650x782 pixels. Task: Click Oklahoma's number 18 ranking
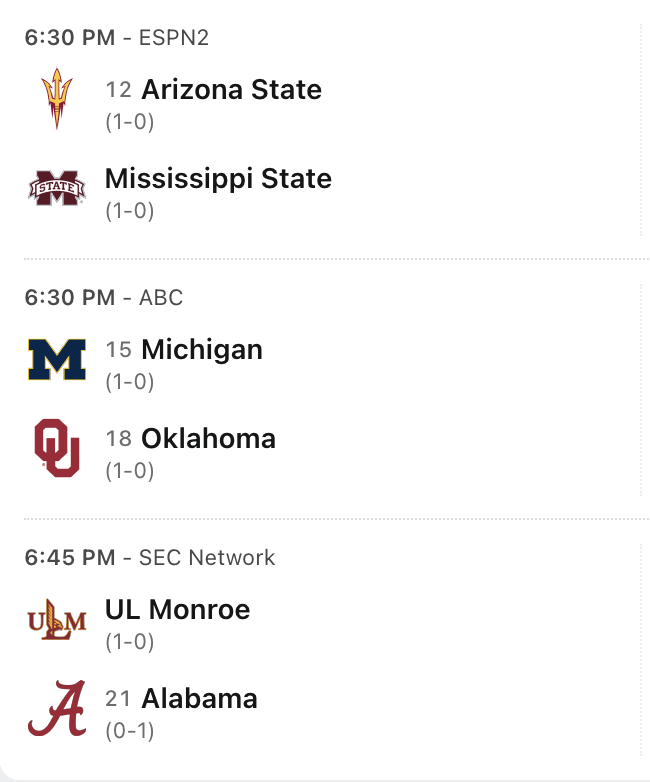coord(119,439)
